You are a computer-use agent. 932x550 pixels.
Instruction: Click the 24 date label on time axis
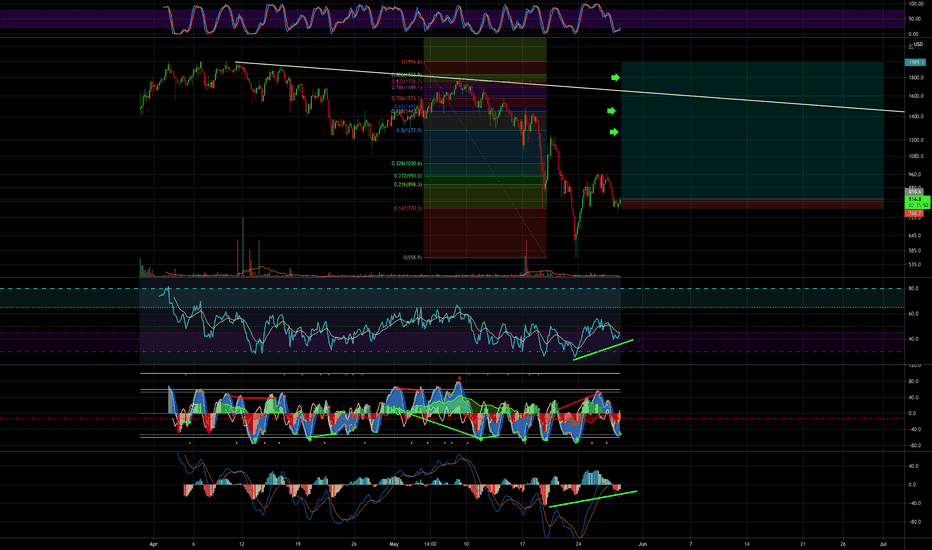[578, 544]
